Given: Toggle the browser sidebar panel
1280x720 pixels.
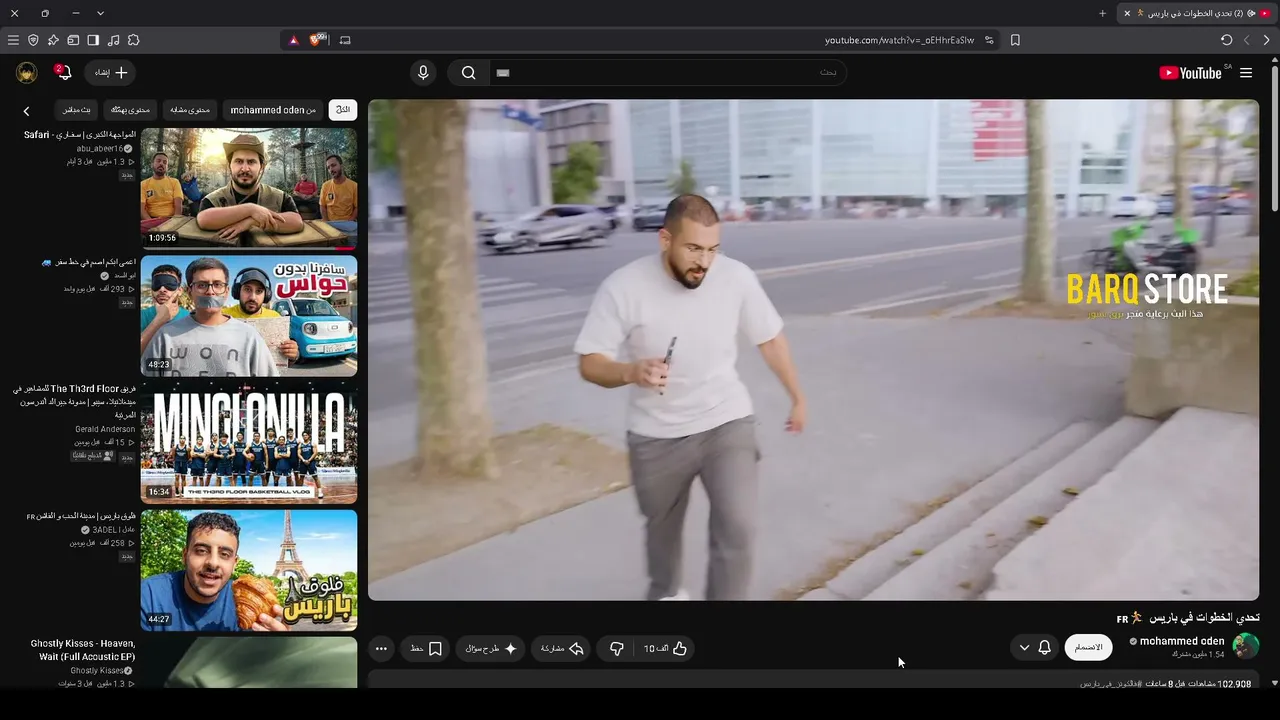Looking at the screenshot, I should click(x=93, y=40).
